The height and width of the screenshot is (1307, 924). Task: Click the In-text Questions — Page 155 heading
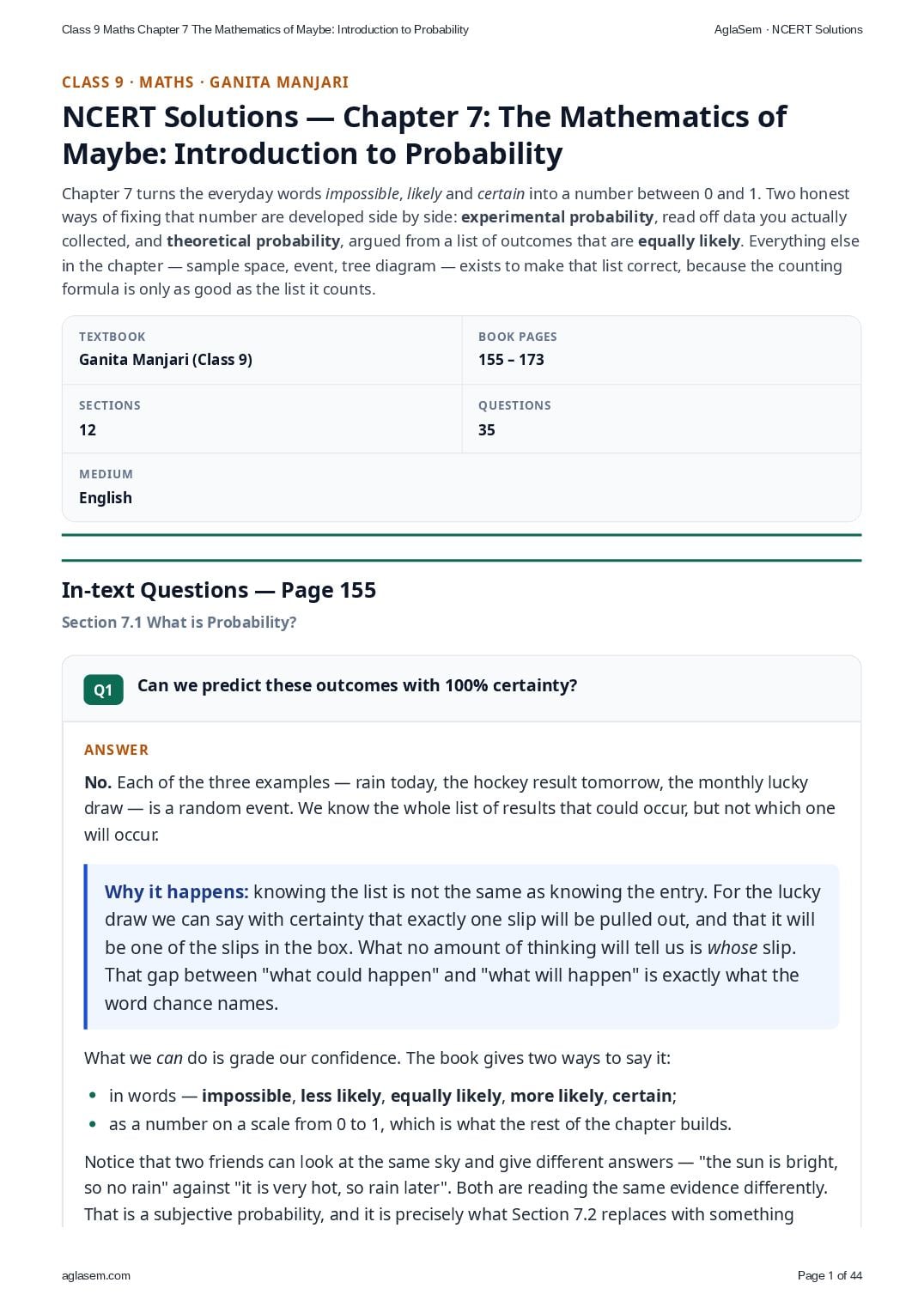pos(219,590)
